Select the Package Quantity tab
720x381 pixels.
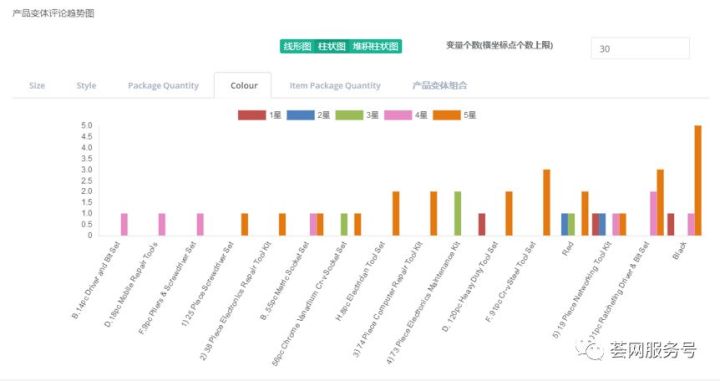click(x=163, y=85)
